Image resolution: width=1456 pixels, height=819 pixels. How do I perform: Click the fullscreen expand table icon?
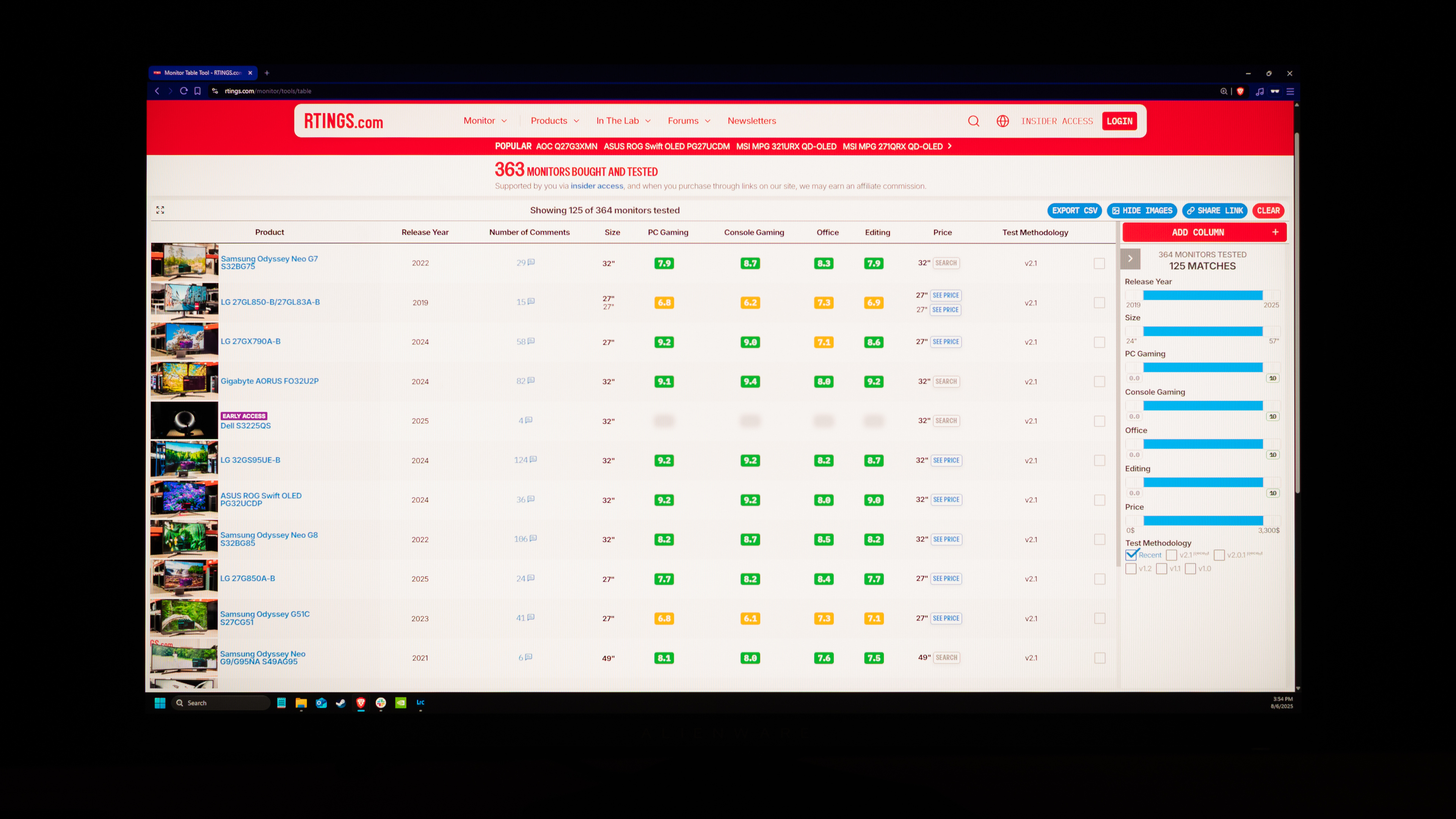160,210
